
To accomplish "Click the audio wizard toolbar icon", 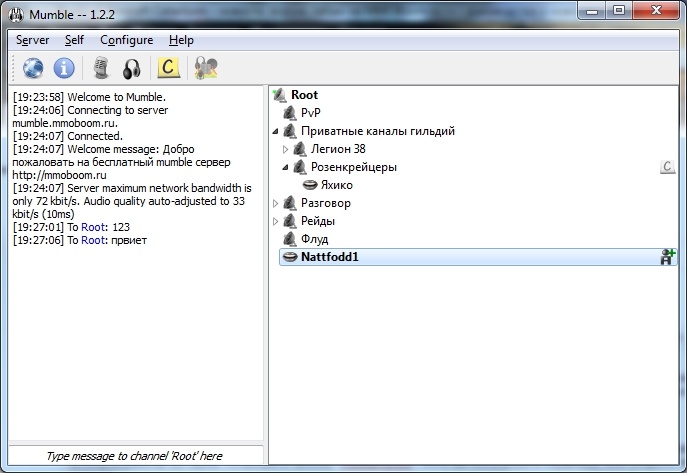I will click(206, 68).
